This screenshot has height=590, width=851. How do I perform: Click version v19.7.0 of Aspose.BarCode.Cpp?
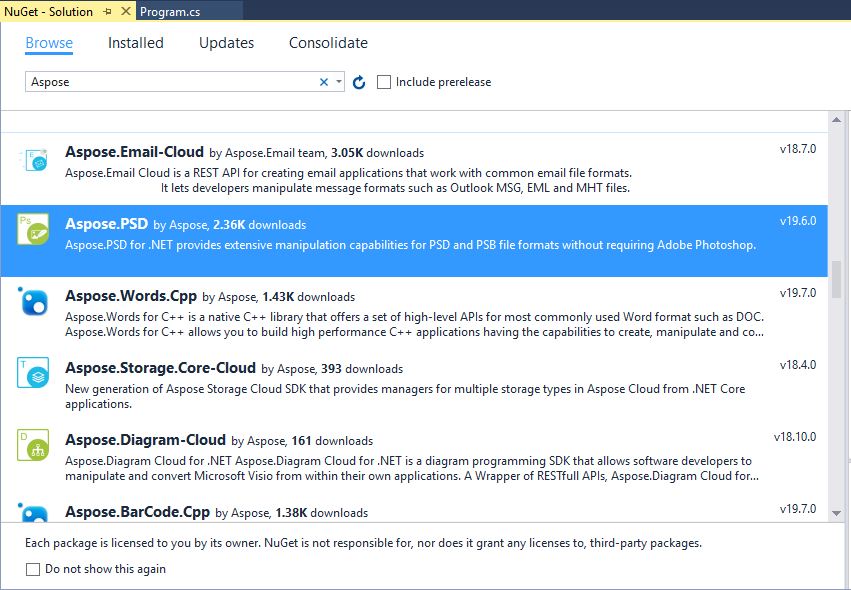point(798,509)
